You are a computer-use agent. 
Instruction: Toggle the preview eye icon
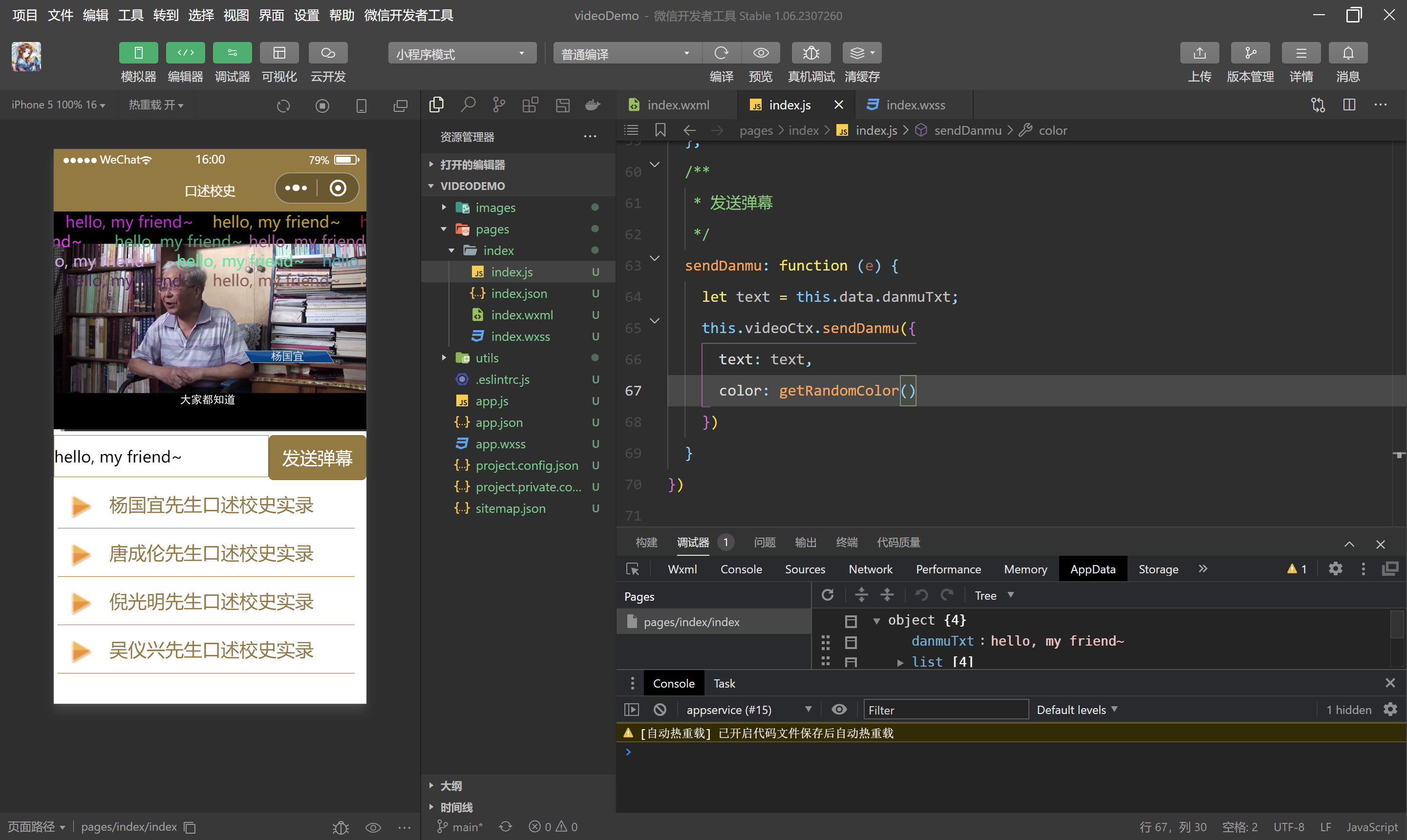click(760, 53)
